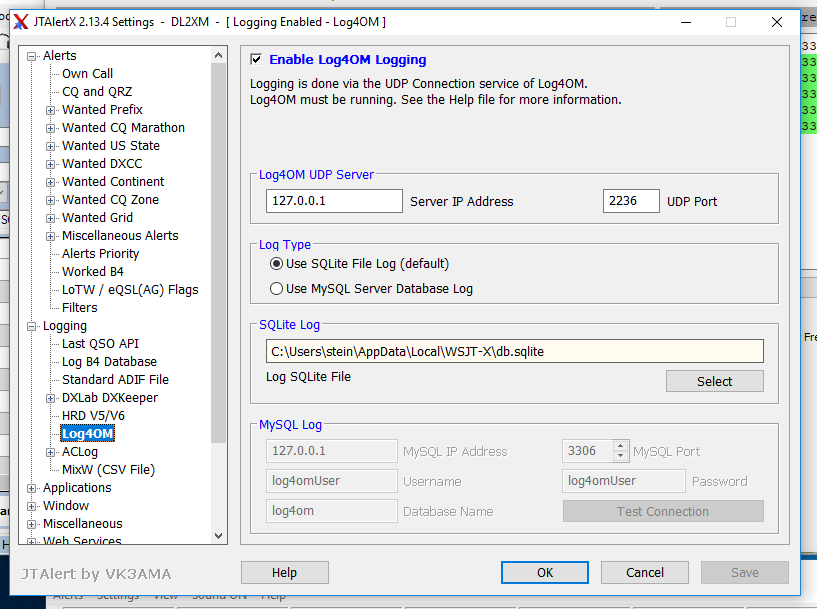The image size is (817, 609).
Task: Select the Applications tree item
Action: 77,488
